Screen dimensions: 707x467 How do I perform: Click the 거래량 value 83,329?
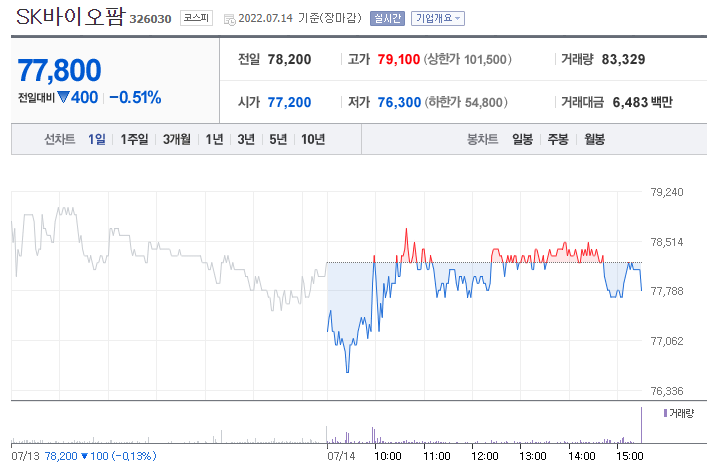(623, 60)
